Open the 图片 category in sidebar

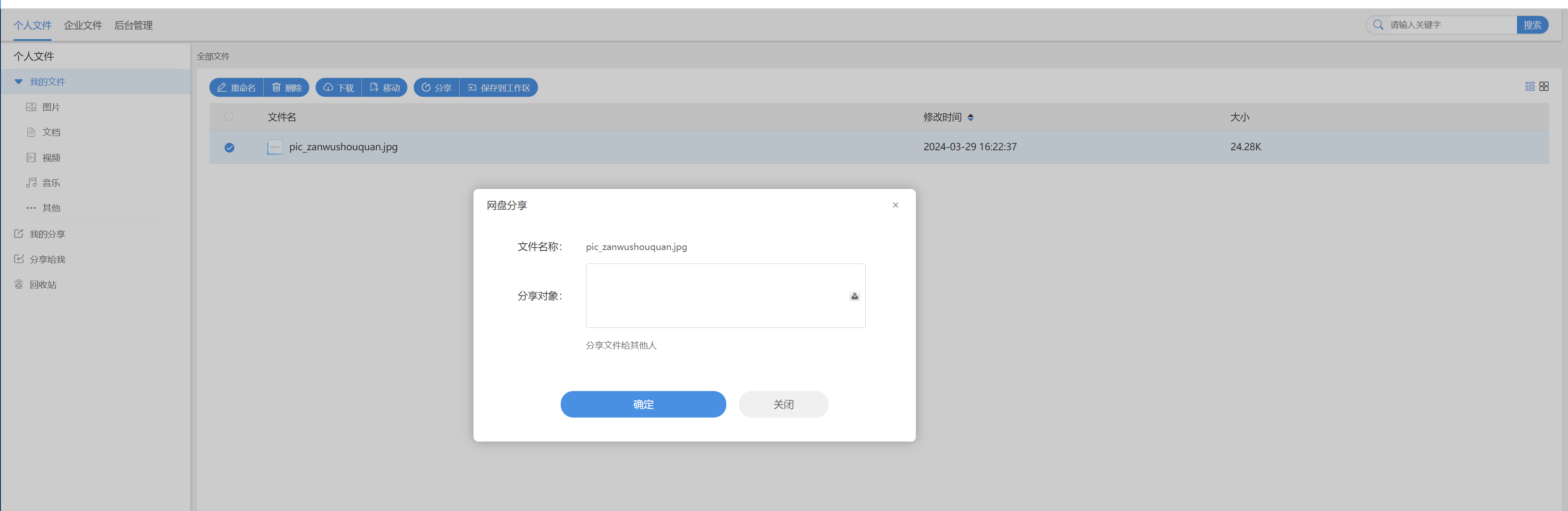(x=51, y=107)
